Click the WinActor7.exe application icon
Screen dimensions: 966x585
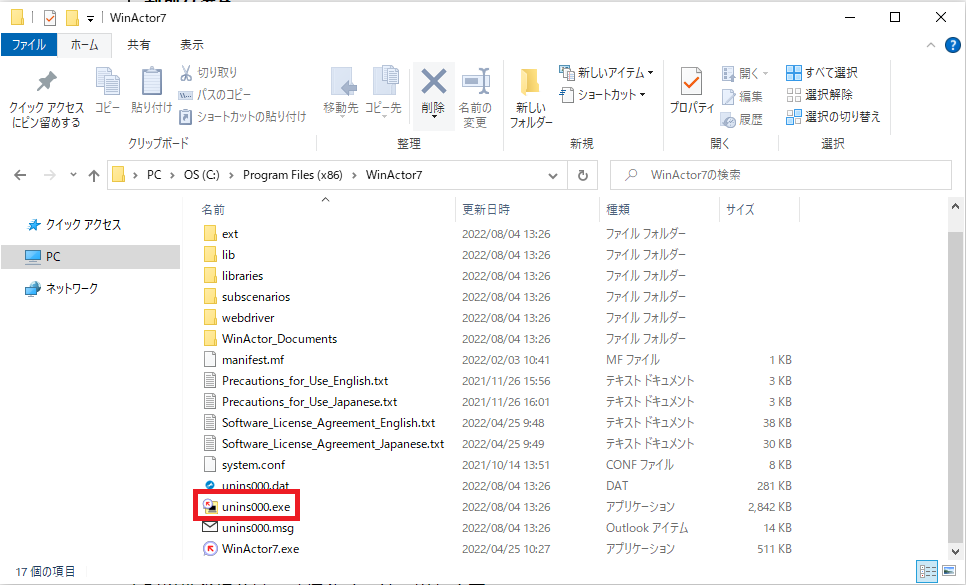point(211,549)
